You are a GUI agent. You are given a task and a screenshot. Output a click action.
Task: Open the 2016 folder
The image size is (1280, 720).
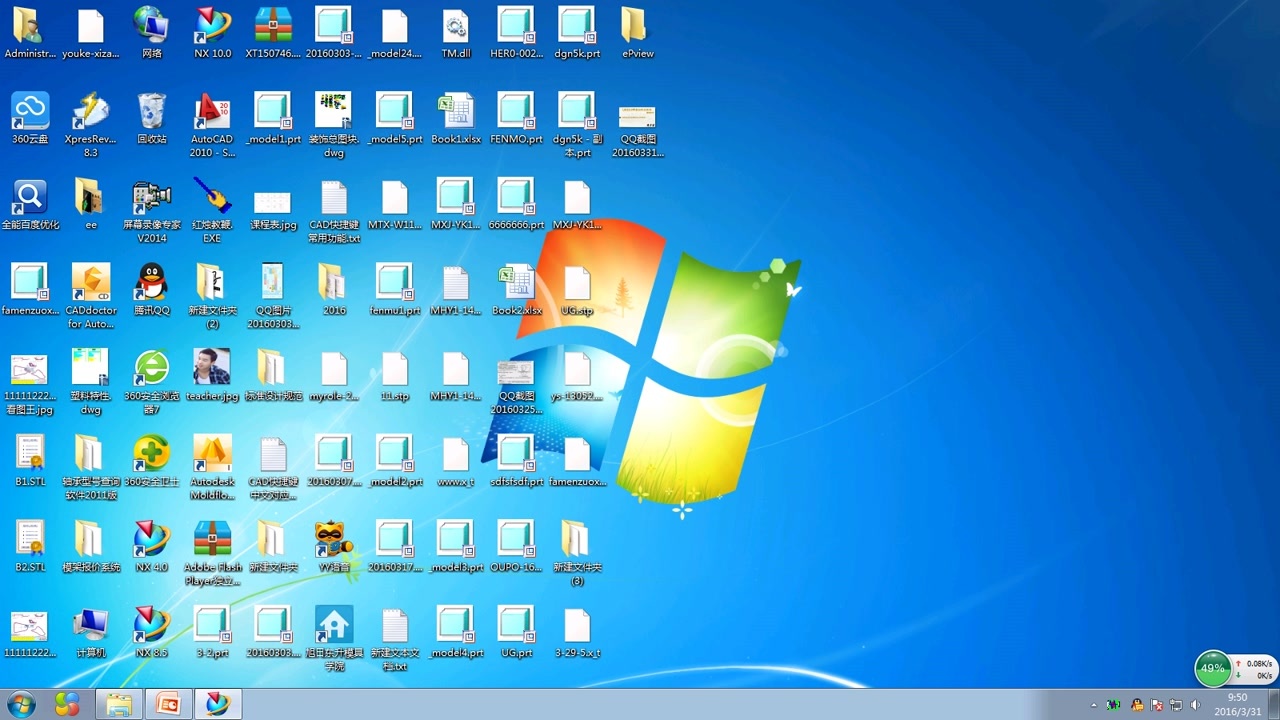pyautogui.click(x=334, y=290)
